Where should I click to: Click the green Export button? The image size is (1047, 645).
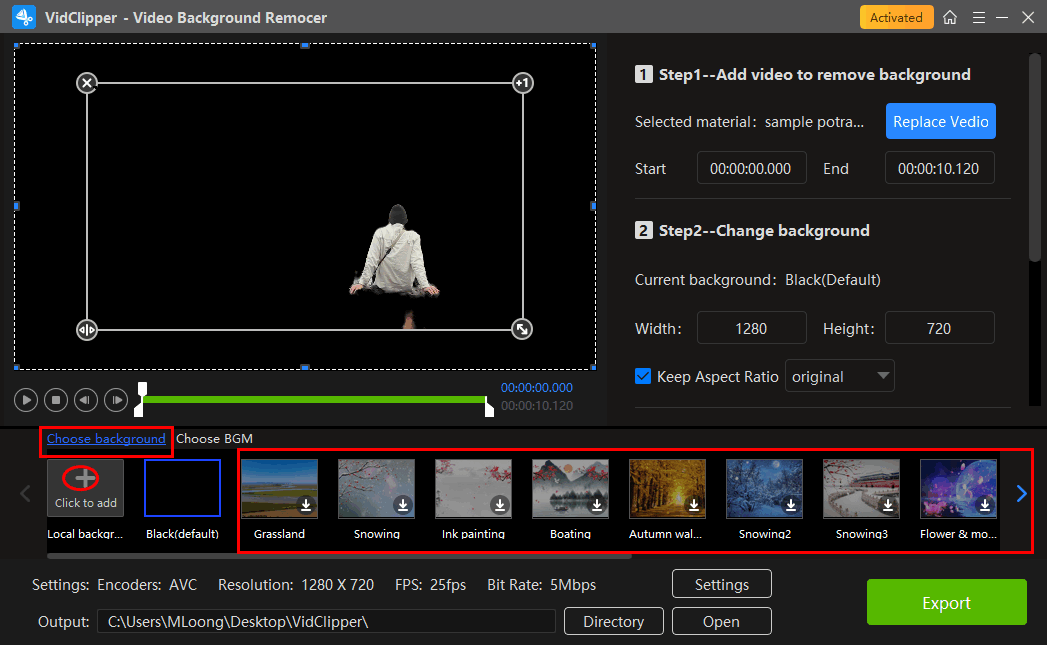[x=946, y=603]
